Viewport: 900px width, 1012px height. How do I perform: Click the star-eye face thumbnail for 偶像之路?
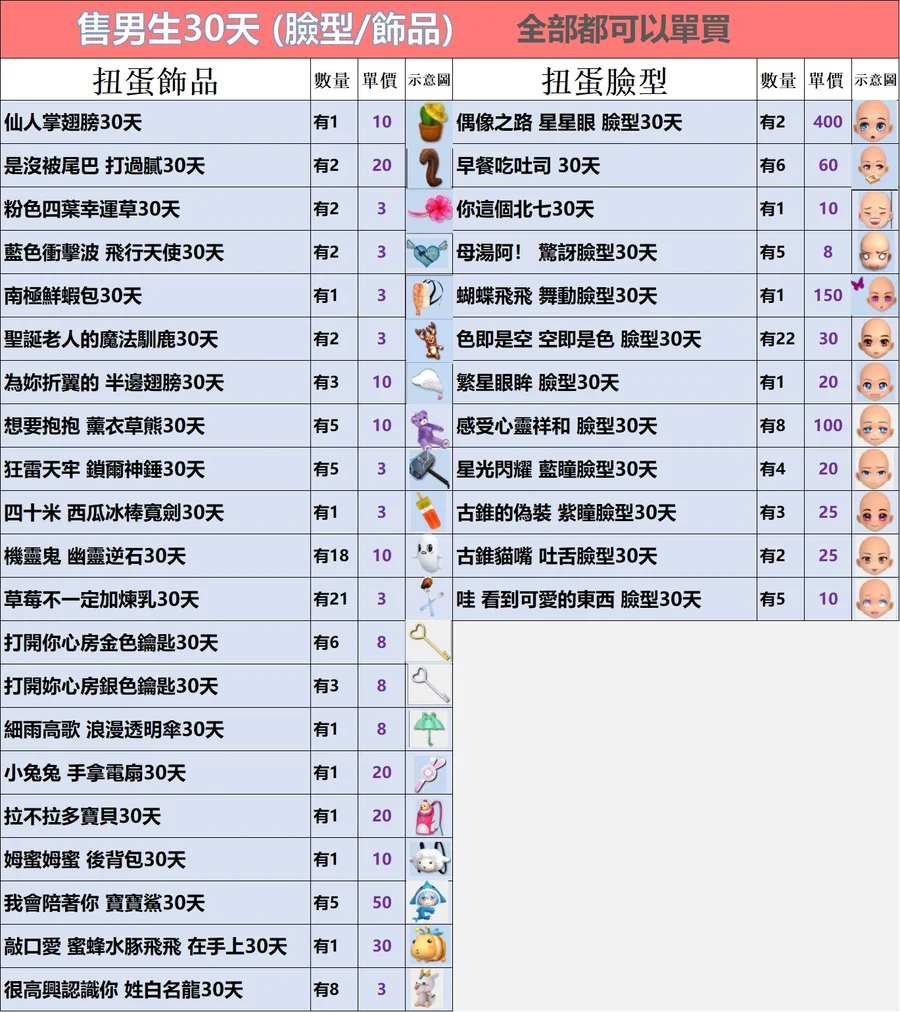(875, 123)
